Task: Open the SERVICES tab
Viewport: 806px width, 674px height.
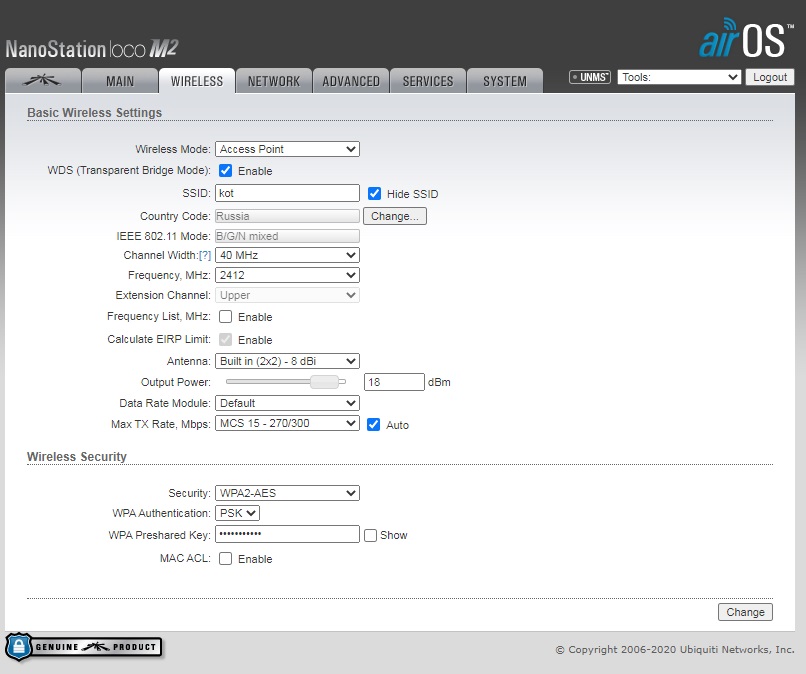Action: [x=428, y=81]
